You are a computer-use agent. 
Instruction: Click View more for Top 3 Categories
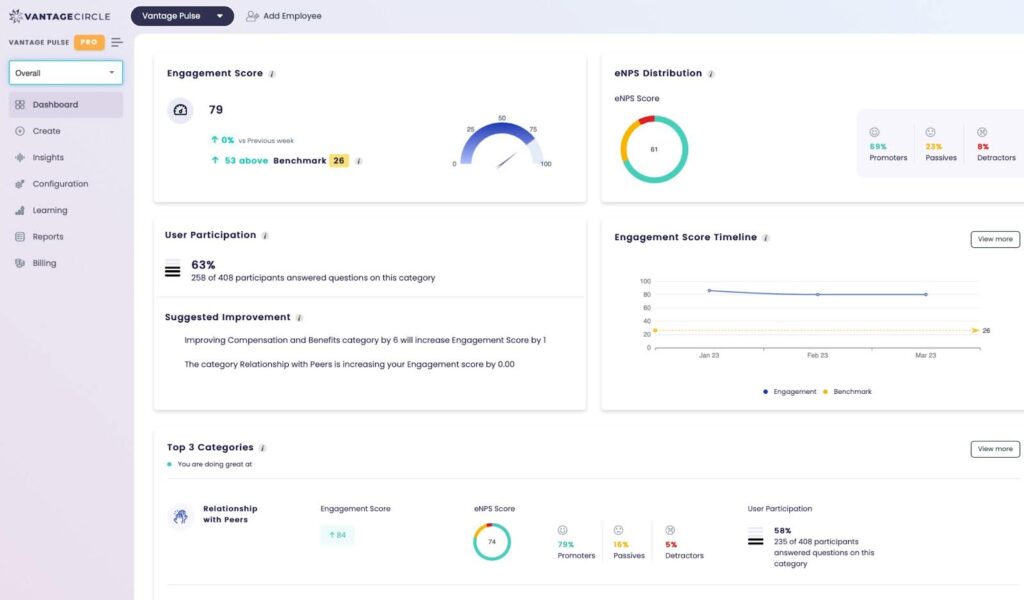click(995, 449)
